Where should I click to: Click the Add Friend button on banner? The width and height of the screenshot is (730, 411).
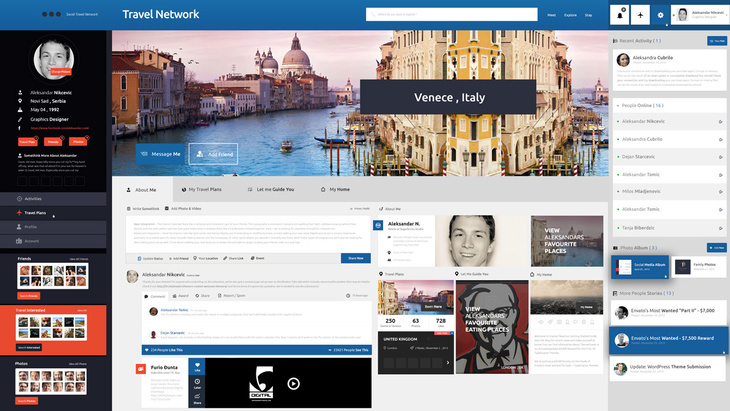tap(213, 154)
